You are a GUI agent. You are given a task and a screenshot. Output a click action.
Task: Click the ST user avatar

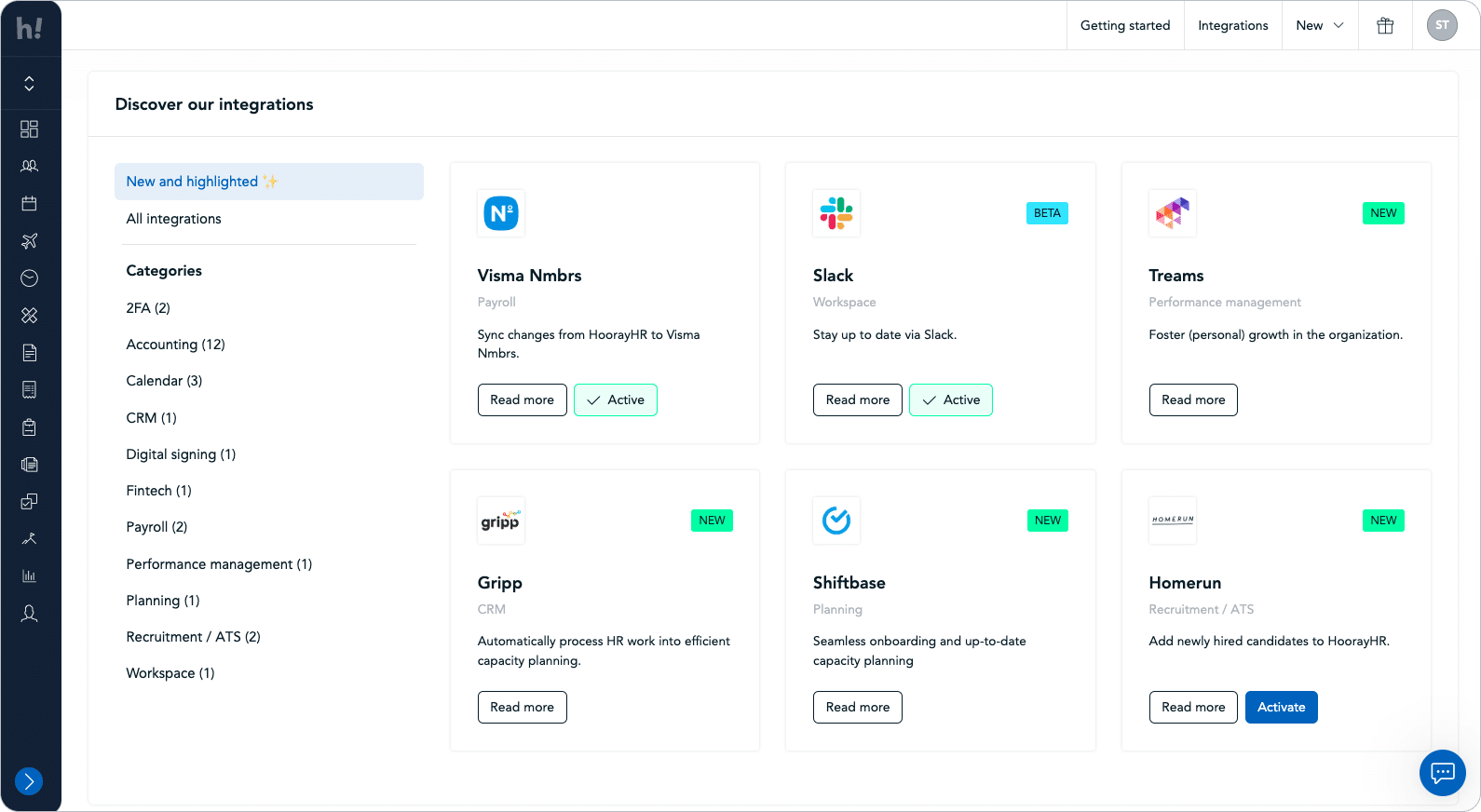(x=1441, y=26)
